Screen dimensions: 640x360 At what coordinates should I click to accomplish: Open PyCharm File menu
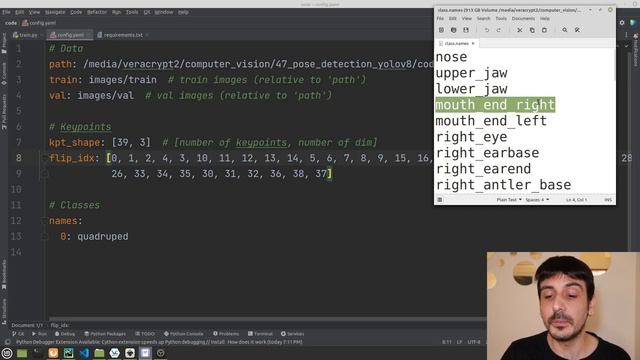click(6, 12)
